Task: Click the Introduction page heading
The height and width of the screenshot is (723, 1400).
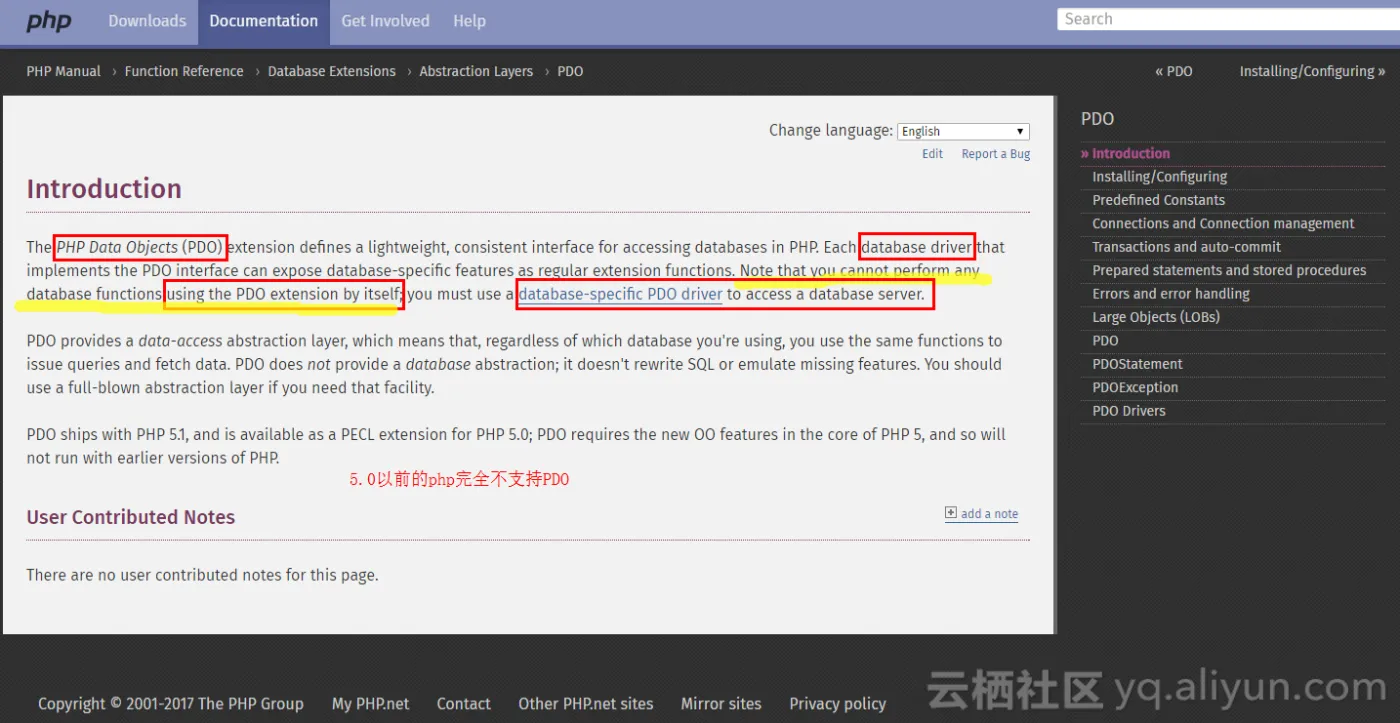Action: click(x=104, y=189)
